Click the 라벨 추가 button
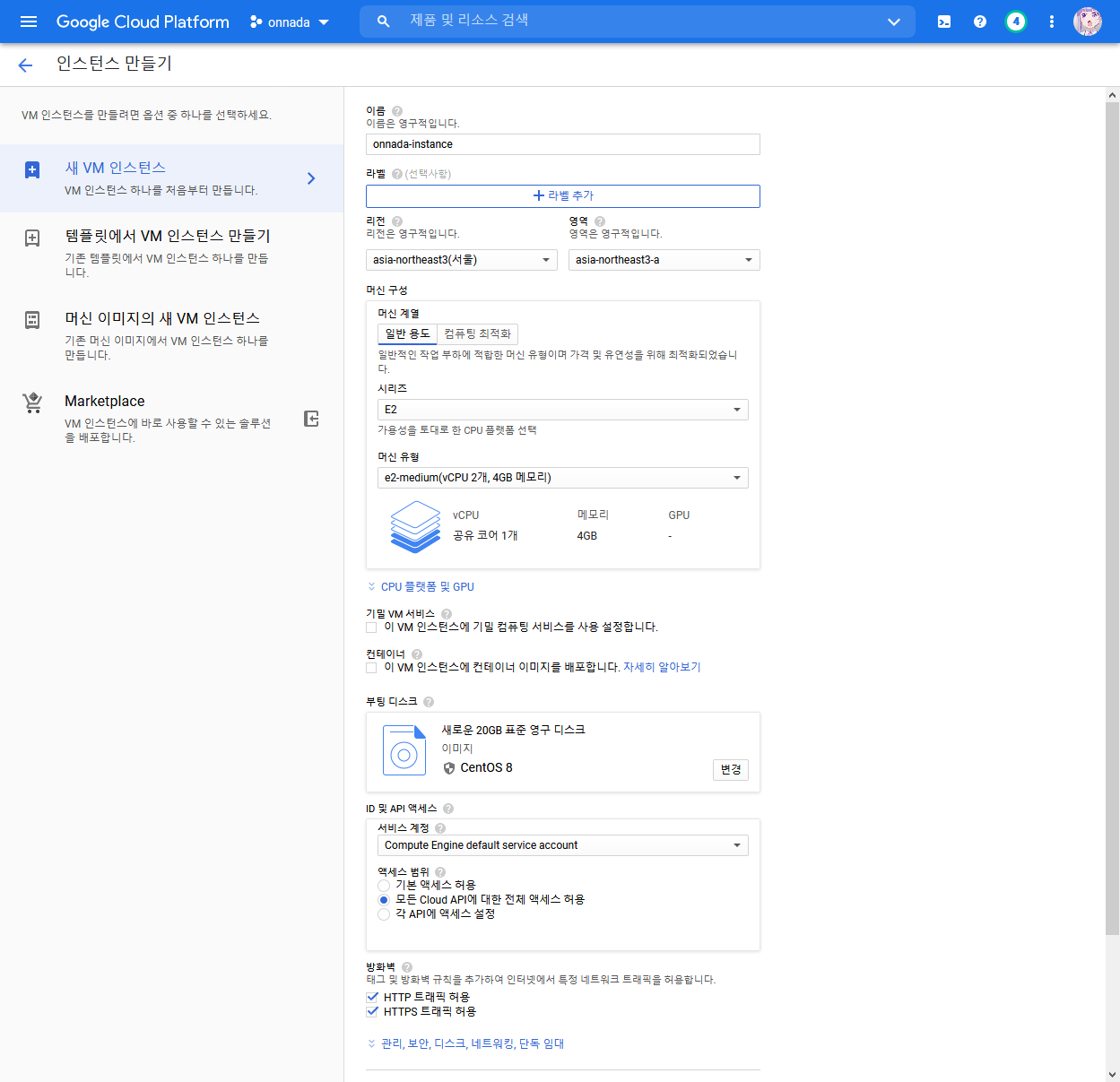Screen dimensions: 1120x1082 pos(562,195)
